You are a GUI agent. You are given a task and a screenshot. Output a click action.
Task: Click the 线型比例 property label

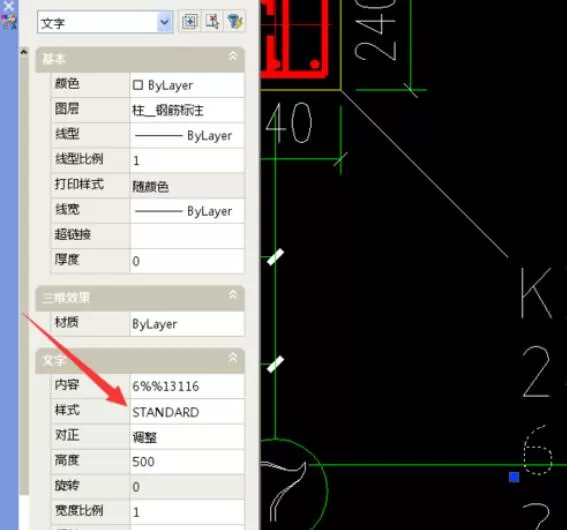click(x=79, y=159)
